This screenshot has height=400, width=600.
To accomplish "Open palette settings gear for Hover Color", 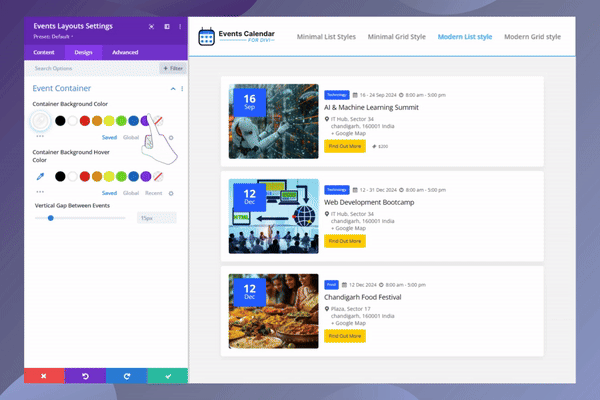I will (171, 193).
